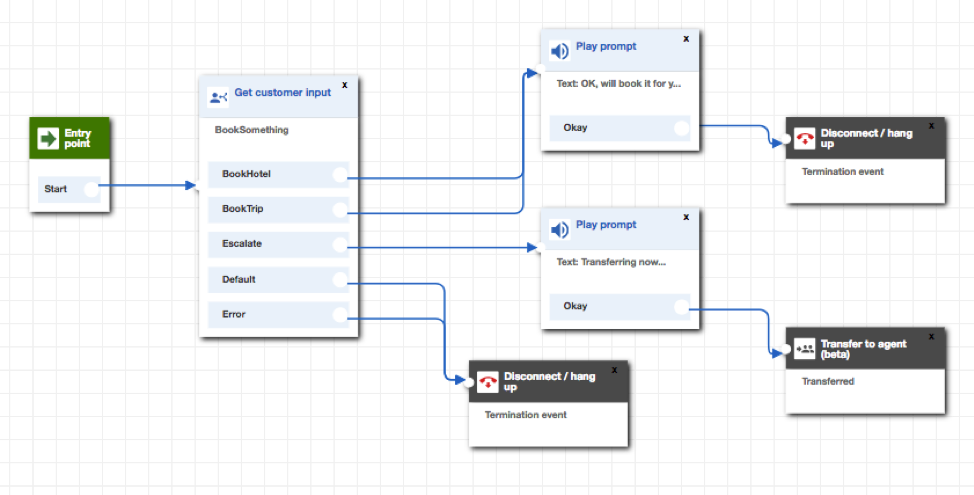974x495 pixels.
Task: Click the Transfer to agent people icon
Action: (x=804, y=349)
